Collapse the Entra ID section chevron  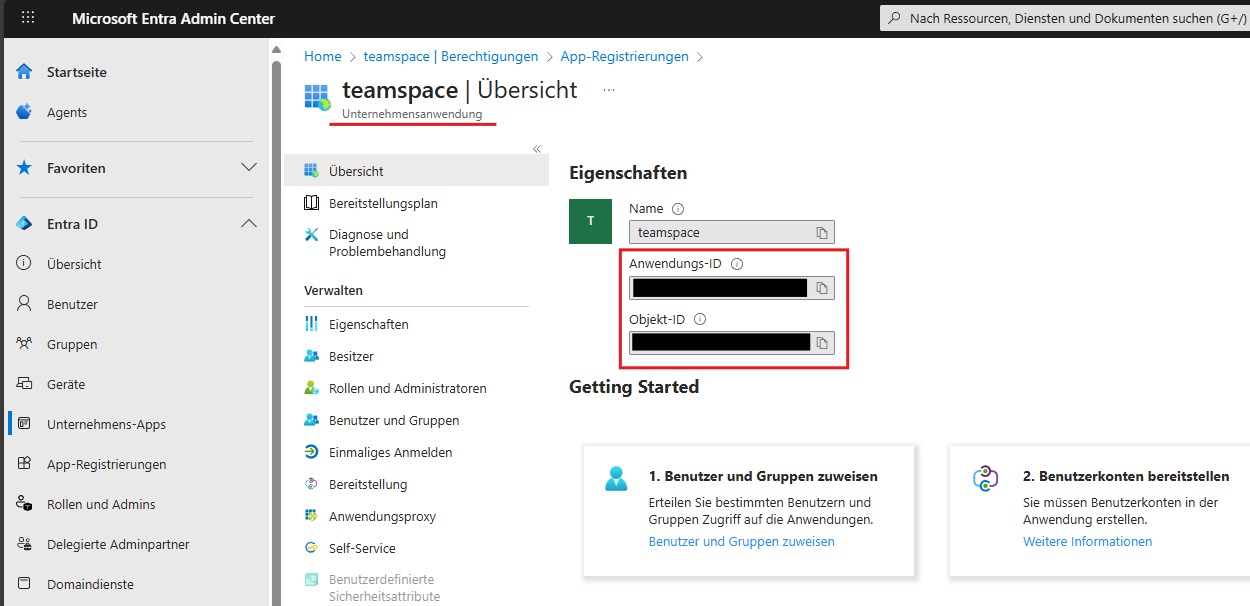[x=249, y=224]
